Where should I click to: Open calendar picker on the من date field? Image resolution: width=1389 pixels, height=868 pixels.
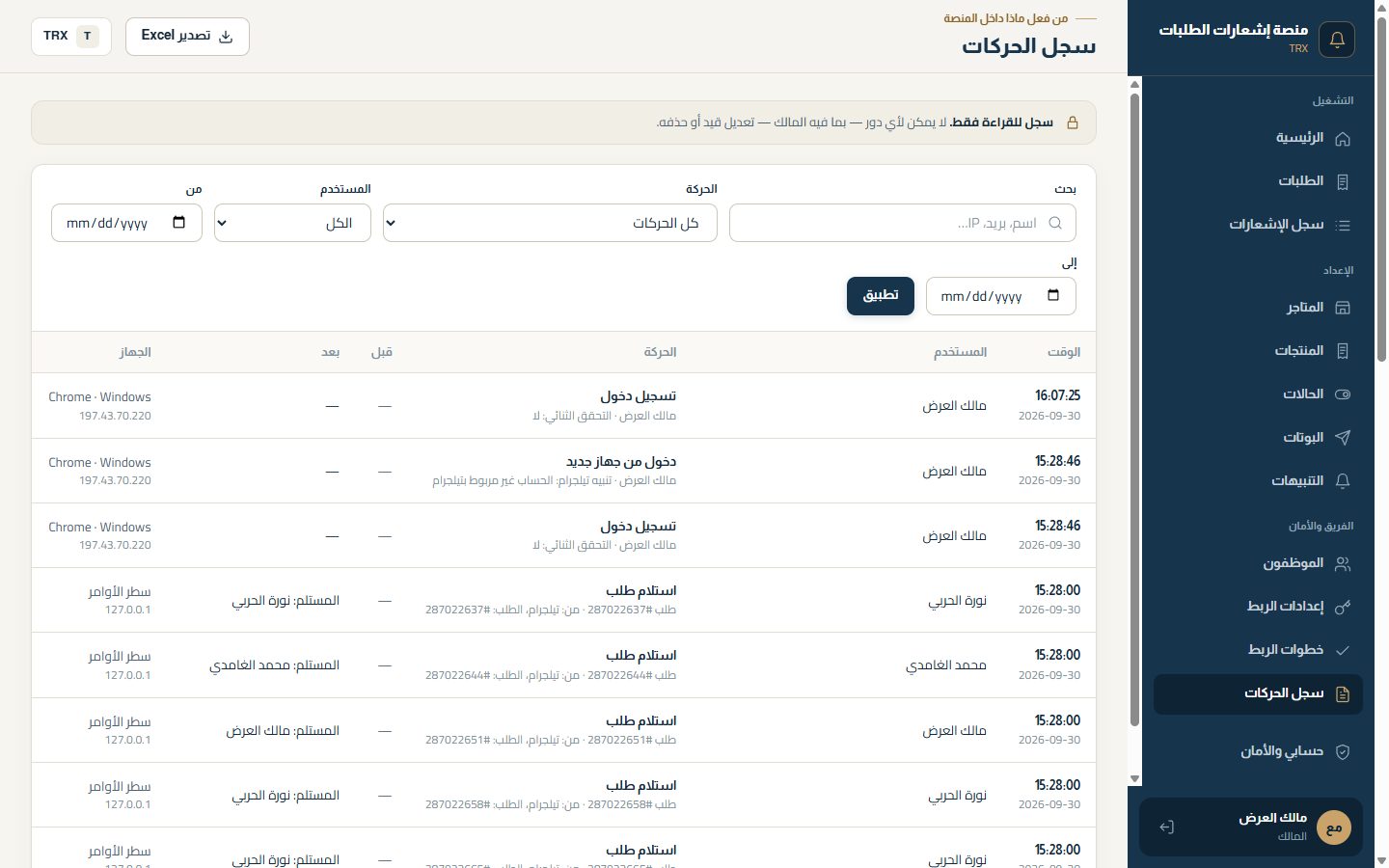179,223
